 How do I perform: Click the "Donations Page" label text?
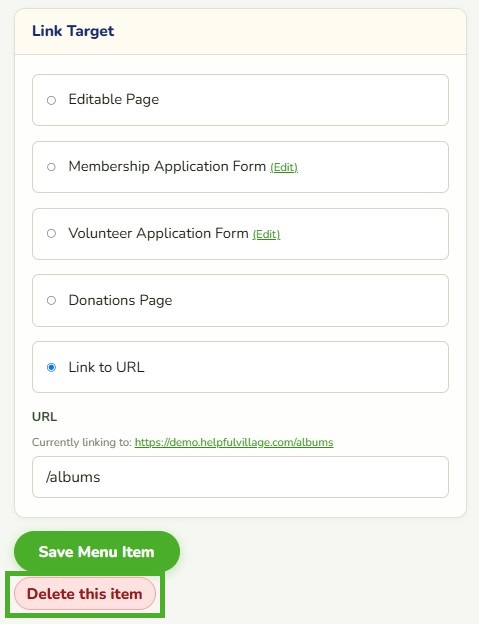pyautogui.click(x=120, y=300)
